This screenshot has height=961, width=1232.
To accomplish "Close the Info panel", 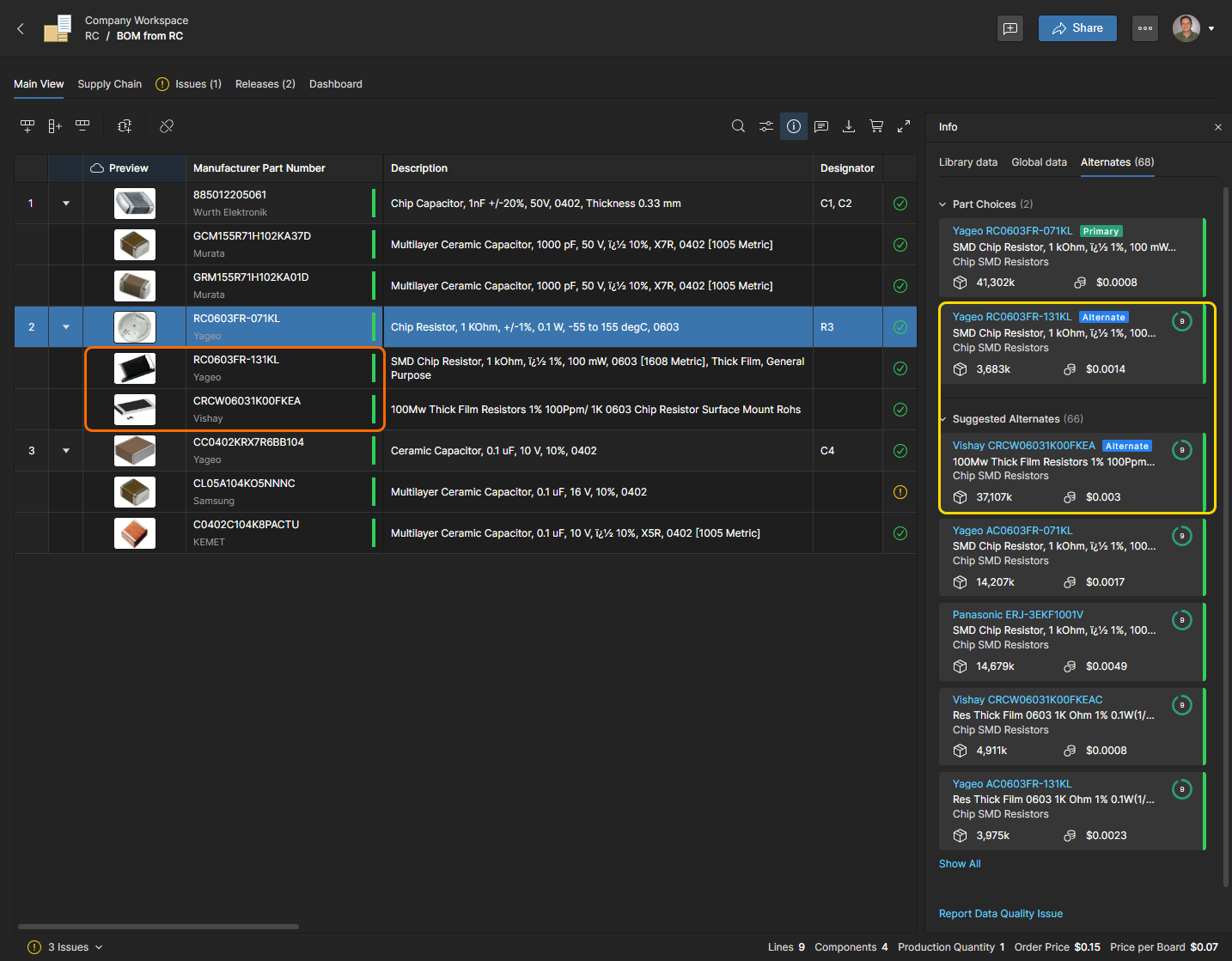I will tap(1218, 127).
